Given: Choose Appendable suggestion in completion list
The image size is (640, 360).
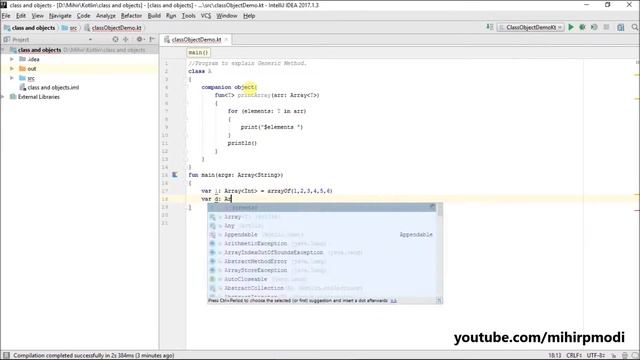Looking at the screenshot, I should 322,235.
